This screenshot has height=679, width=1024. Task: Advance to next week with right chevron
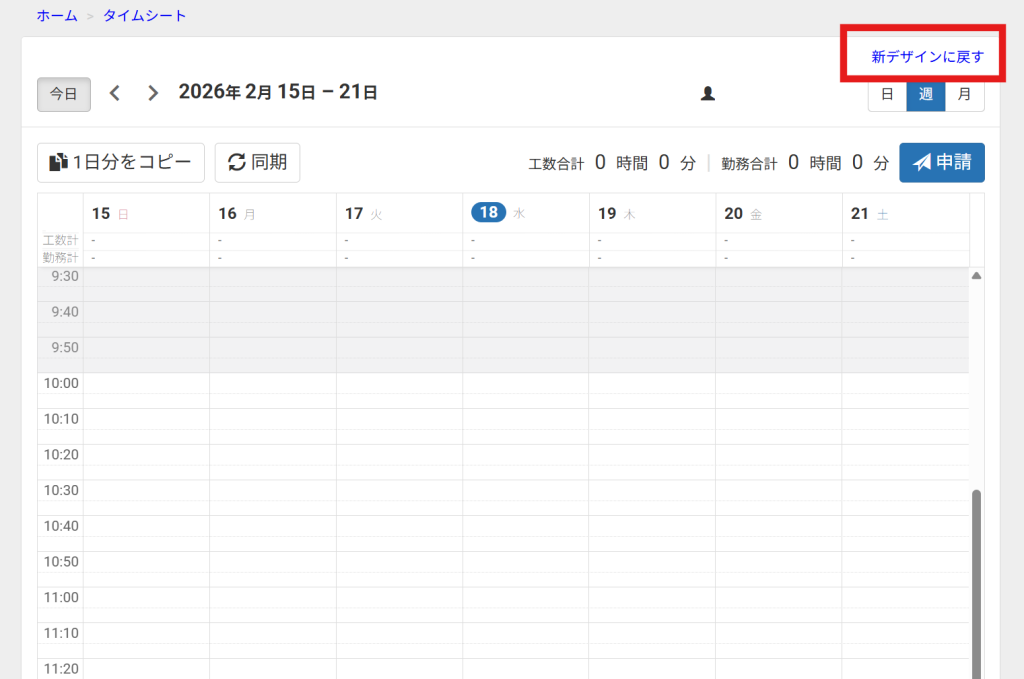[x=153, y=93]
